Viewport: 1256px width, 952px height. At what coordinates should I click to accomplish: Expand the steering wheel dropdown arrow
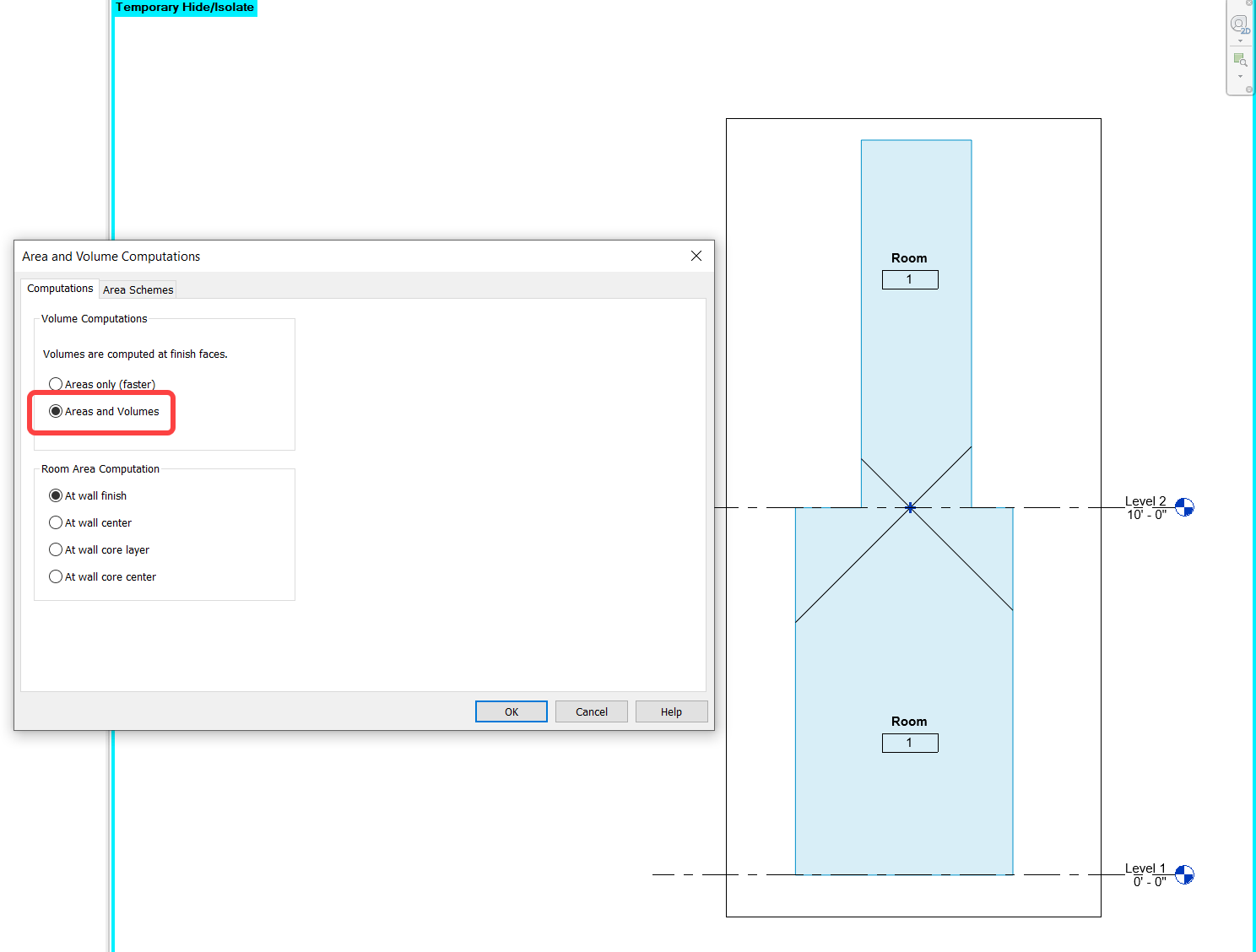click(x=1240, y=41)
